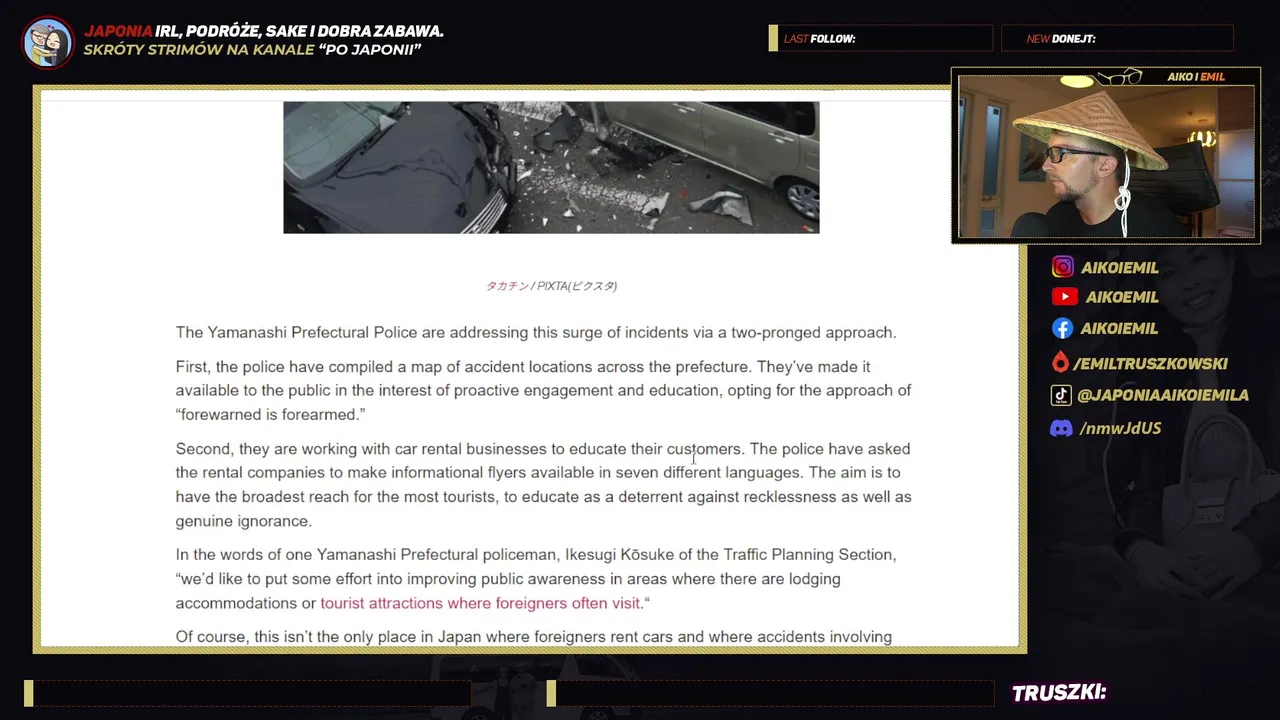Viewport: 1280px width, 720px height.
Task: Click the 'JAPONIA IRL, PODRÓŻE, SAKE' title text
Action: tap(264, 31)
